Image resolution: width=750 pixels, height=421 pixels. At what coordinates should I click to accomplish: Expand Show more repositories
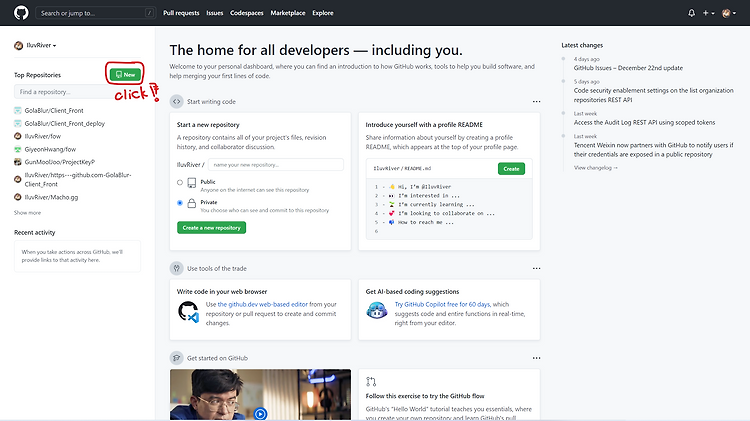click(27, 212)
